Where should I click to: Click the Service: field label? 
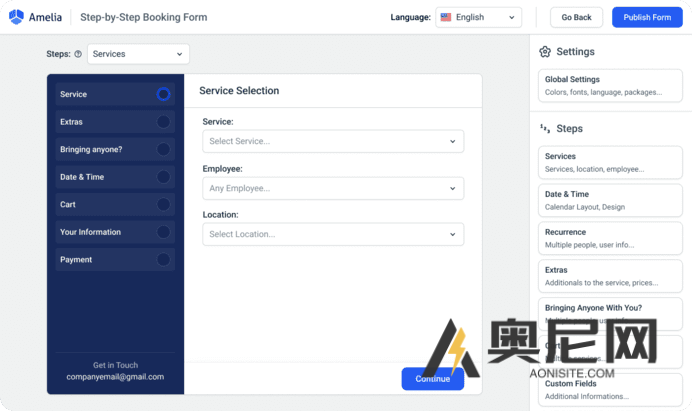218,121
